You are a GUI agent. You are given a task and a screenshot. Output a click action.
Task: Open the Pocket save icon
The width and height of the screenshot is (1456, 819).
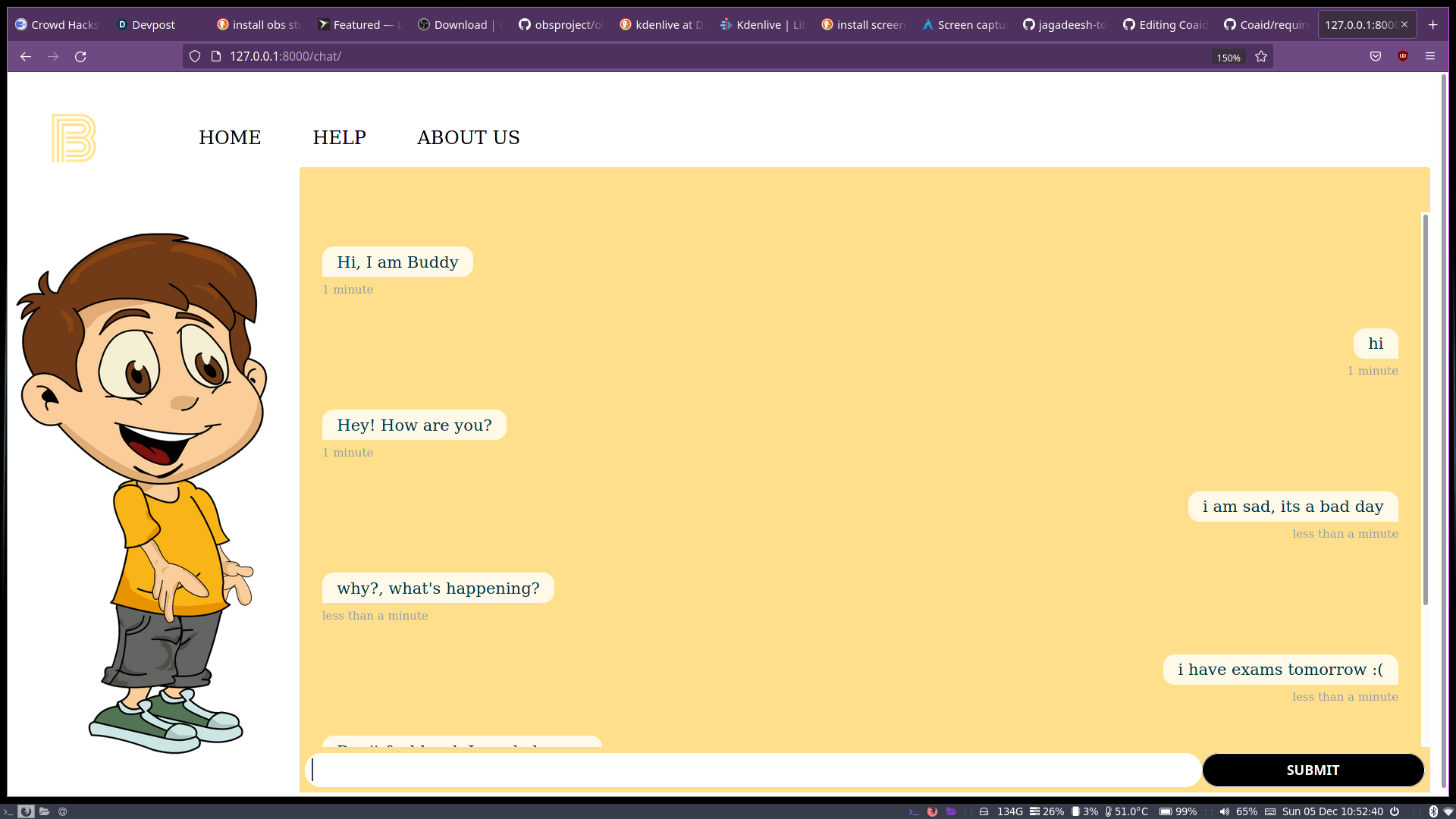pos(1376,56)
